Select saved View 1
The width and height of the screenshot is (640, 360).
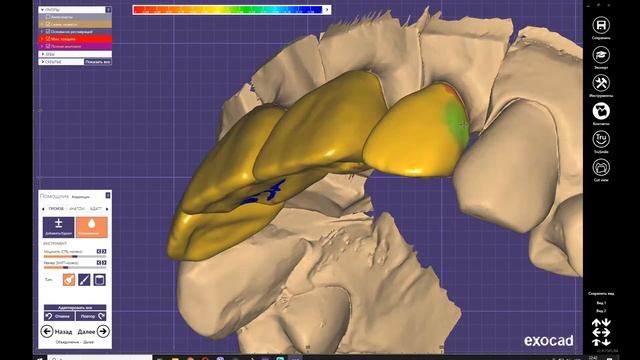(x=601, y=303)
